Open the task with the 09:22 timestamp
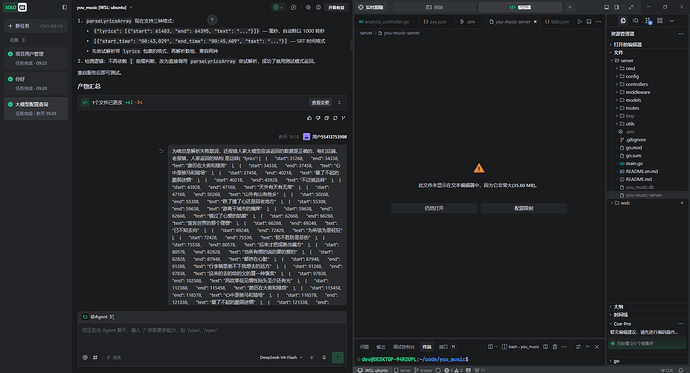 click(36, 58)
